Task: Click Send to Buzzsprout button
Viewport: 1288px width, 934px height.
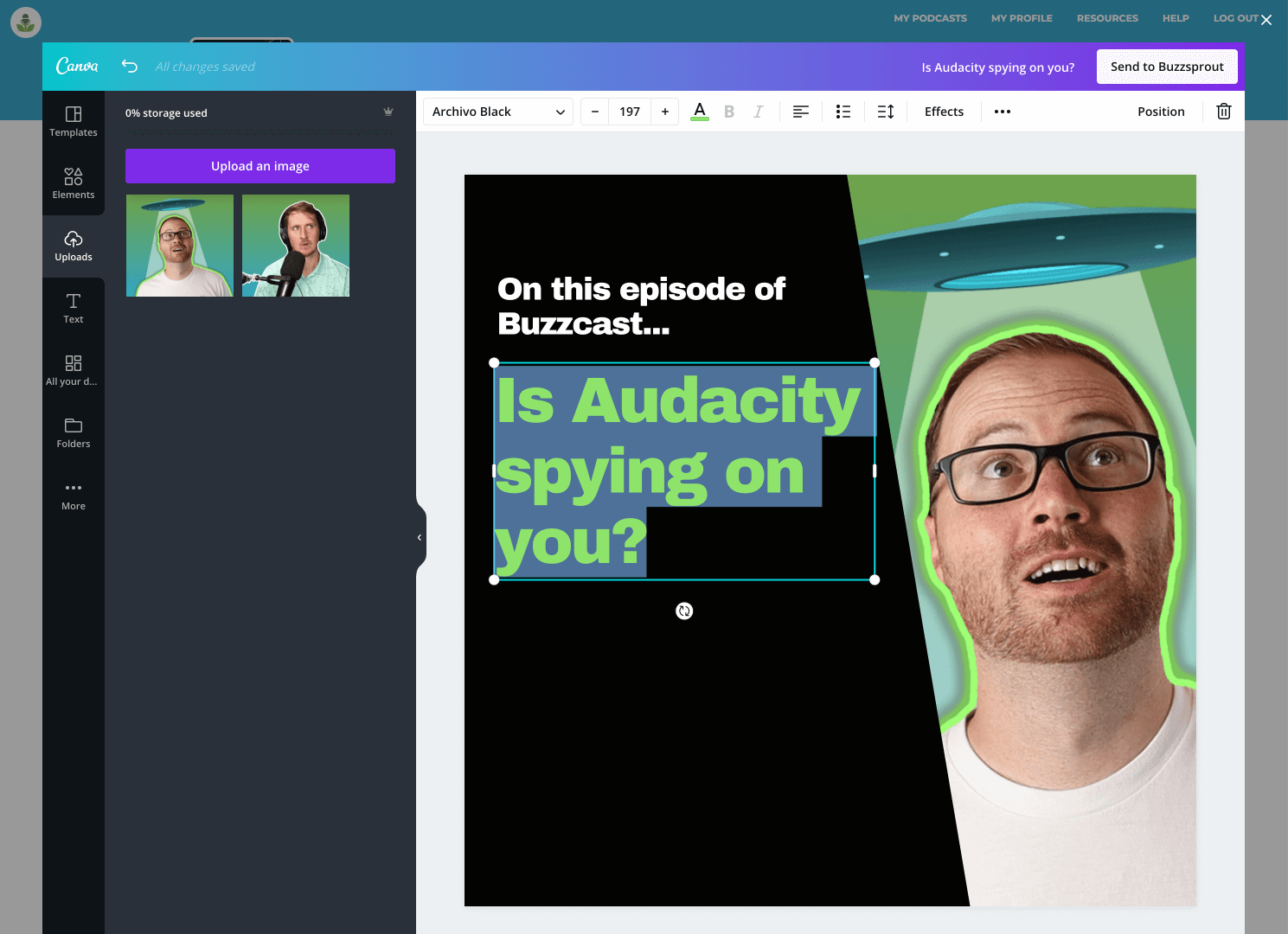Action: (x=1167, y=67)
